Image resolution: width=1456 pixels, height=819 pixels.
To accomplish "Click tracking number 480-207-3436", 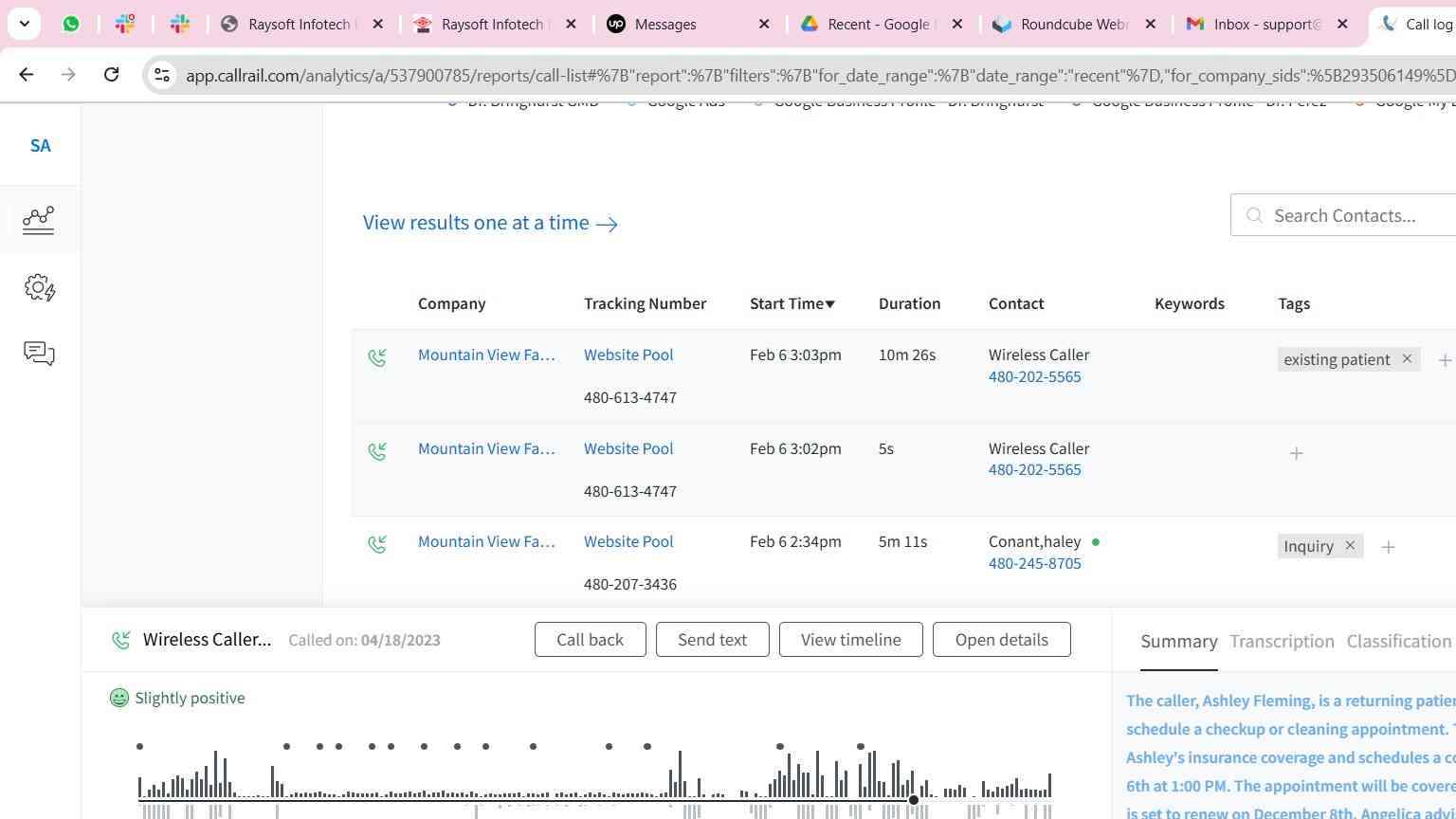I will click(x=629, y=584).
